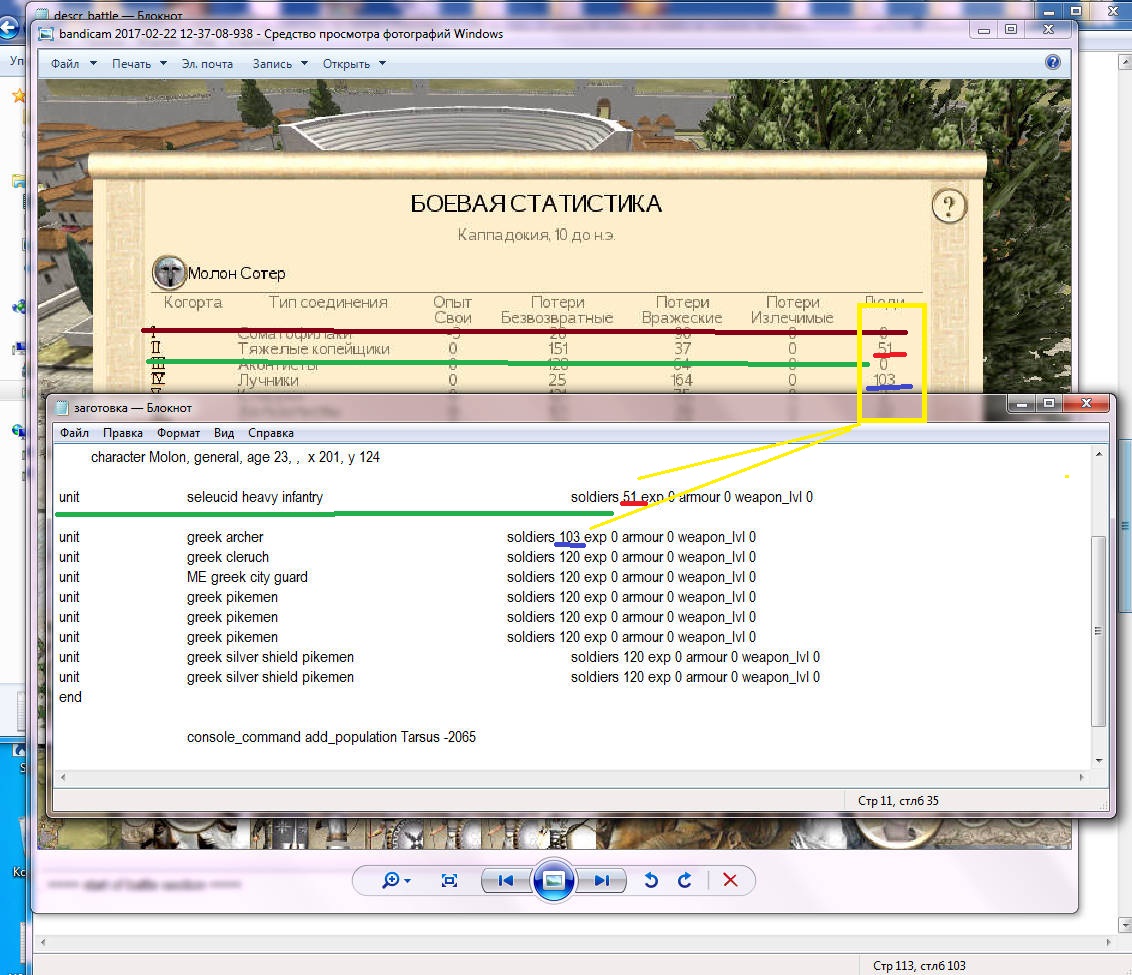Click the Notepad horizontal scrollbar track
This screenshot has height=975, width=1132.
point(570,777)
